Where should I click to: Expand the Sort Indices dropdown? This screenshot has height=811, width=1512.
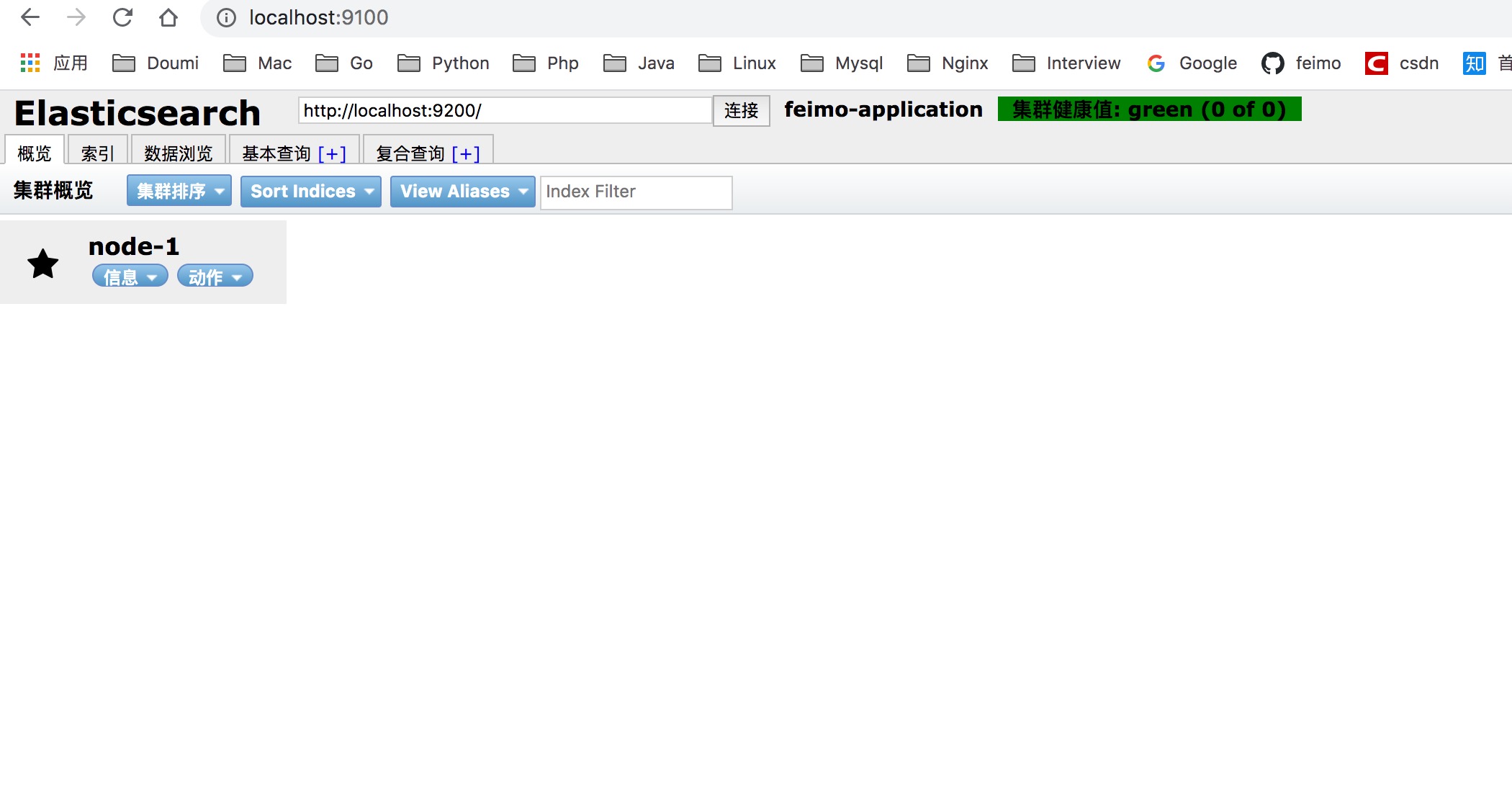pos(311,191)
